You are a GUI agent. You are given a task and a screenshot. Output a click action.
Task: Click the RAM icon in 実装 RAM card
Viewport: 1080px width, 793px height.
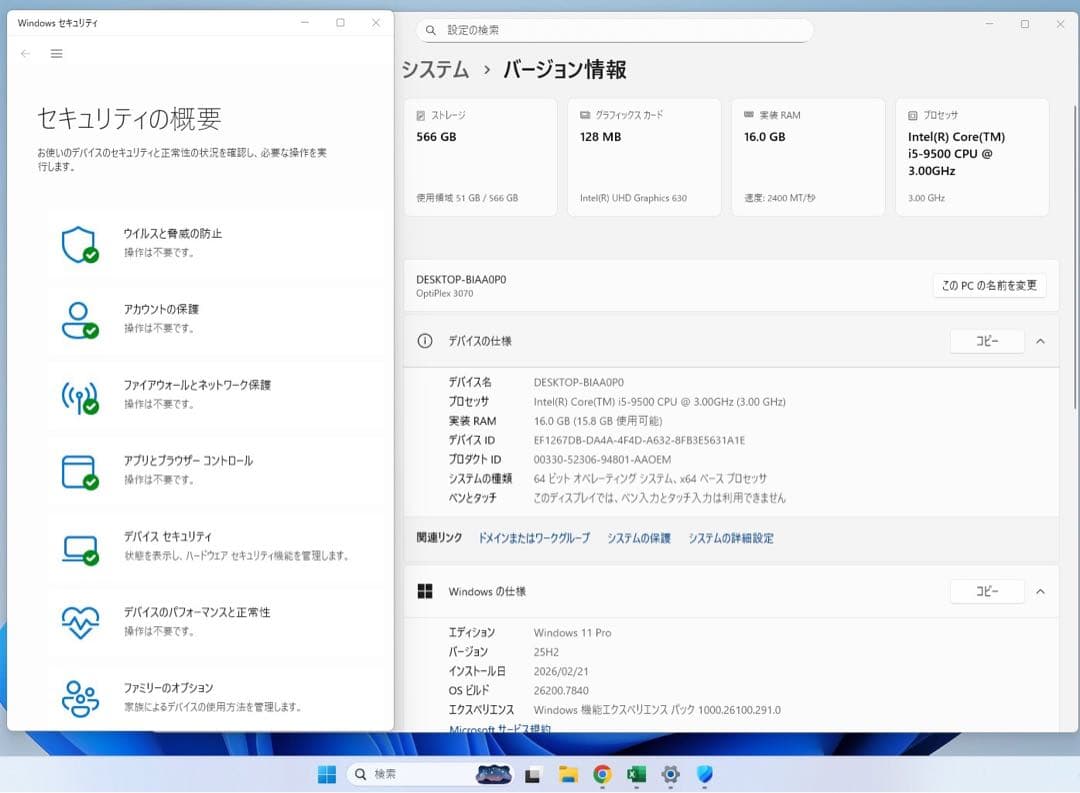(749, 115)
